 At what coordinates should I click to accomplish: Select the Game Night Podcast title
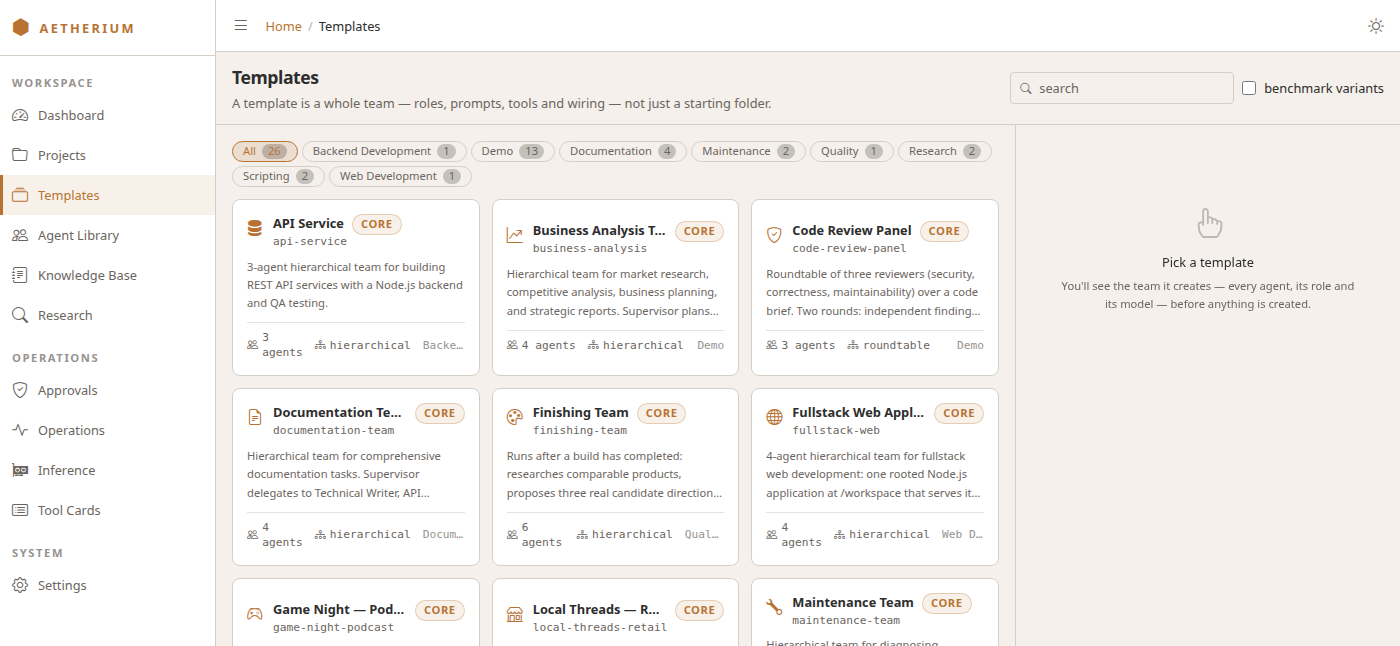pos(338,609)
